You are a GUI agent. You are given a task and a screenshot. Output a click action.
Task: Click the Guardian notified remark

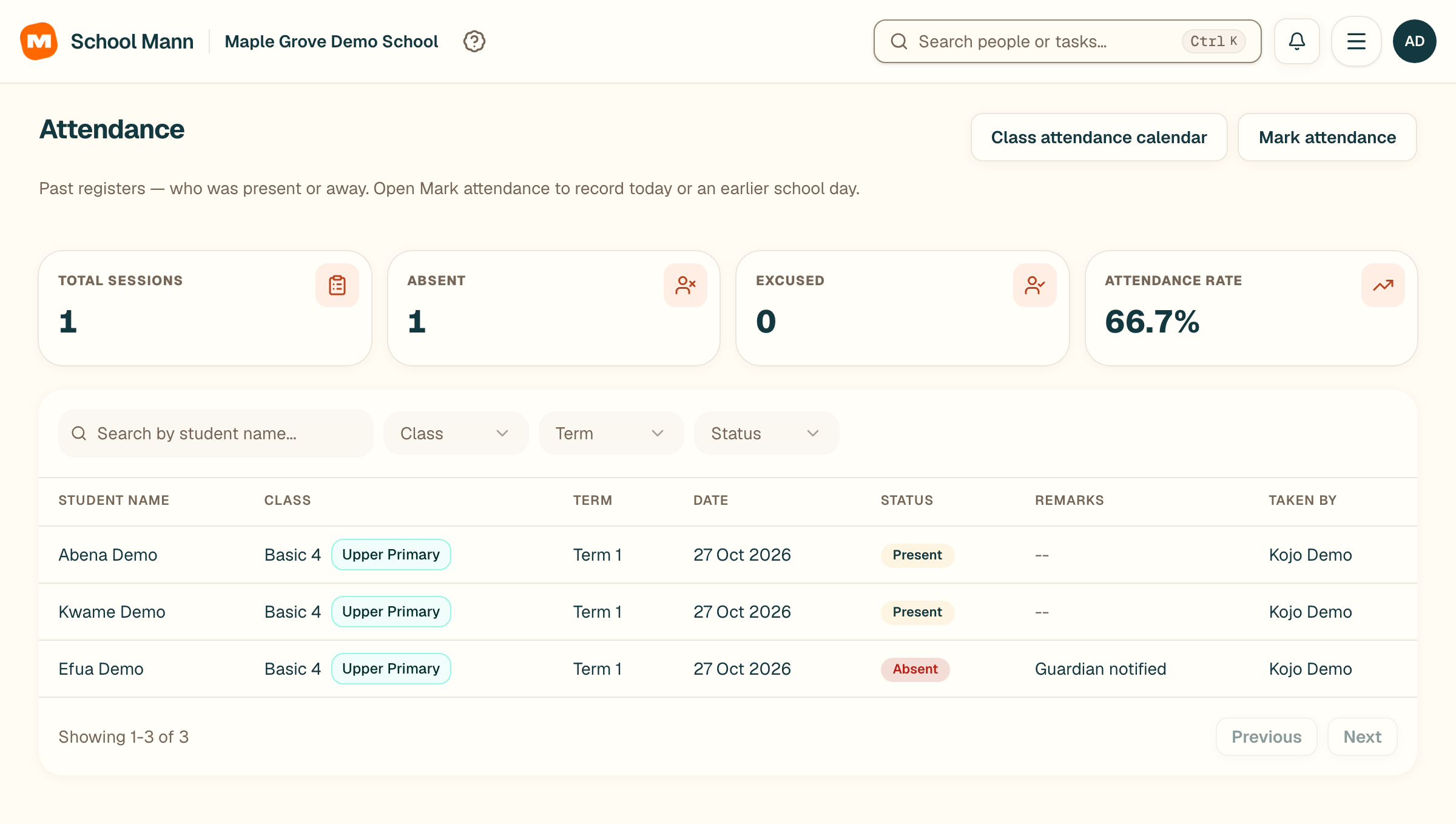(1100, 669)
